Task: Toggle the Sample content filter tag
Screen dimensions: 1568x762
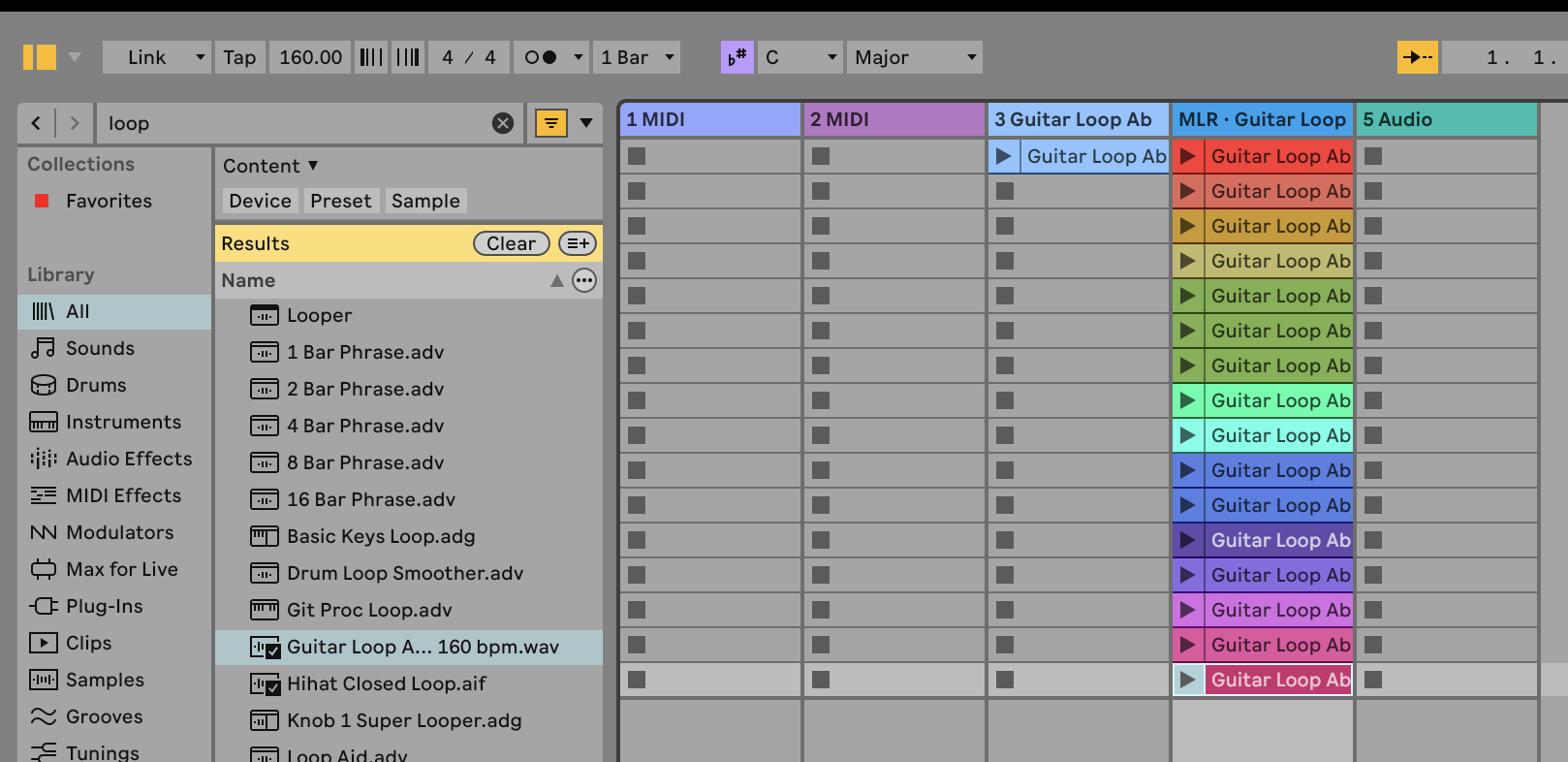Action: pyautogui.click(x=425, y=201)
